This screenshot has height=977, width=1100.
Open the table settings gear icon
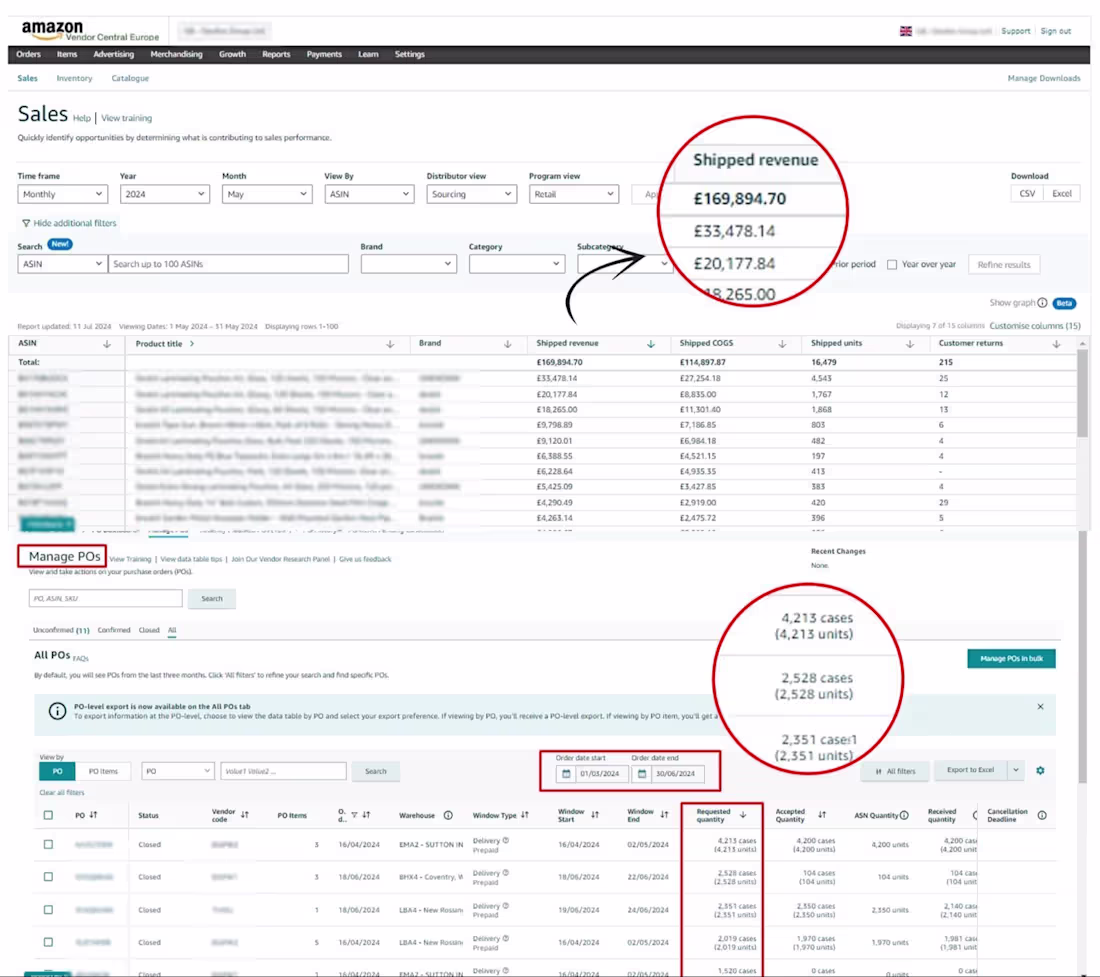(1040, 771)
